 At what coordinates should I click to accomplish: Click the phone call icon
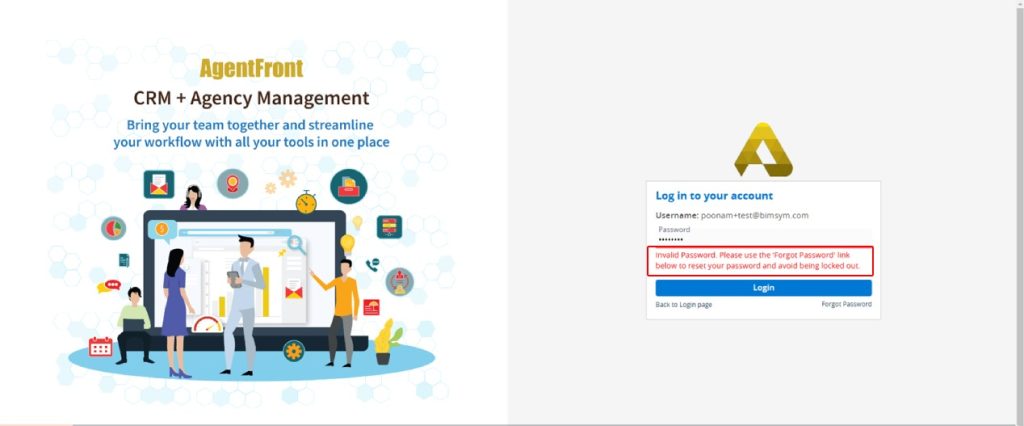pos(373,265)
